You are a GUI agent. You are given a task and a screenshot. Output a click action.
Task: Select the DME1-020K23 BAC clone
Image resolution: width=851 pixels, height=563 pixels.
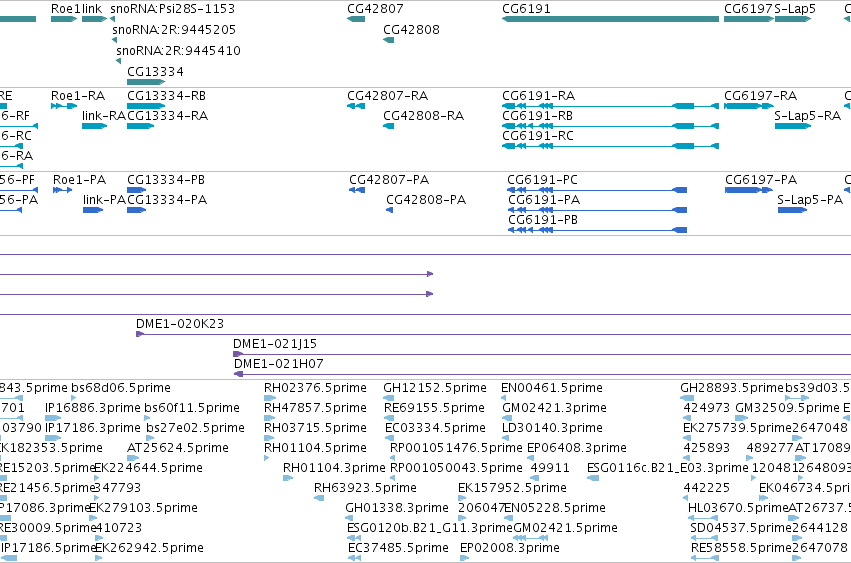(x=493, y=334)
